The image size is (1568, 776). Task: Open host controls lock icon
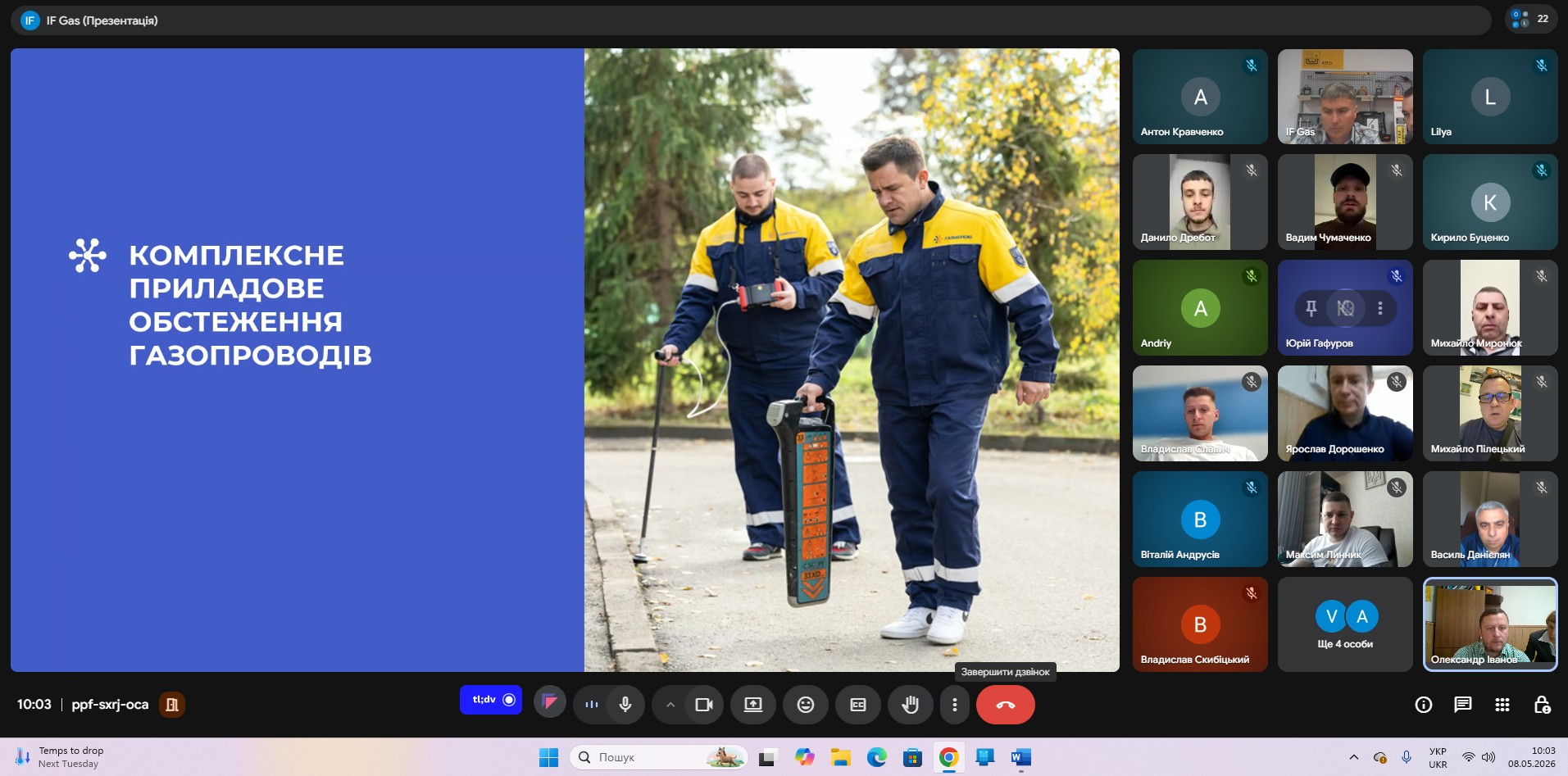point(1542,705)
